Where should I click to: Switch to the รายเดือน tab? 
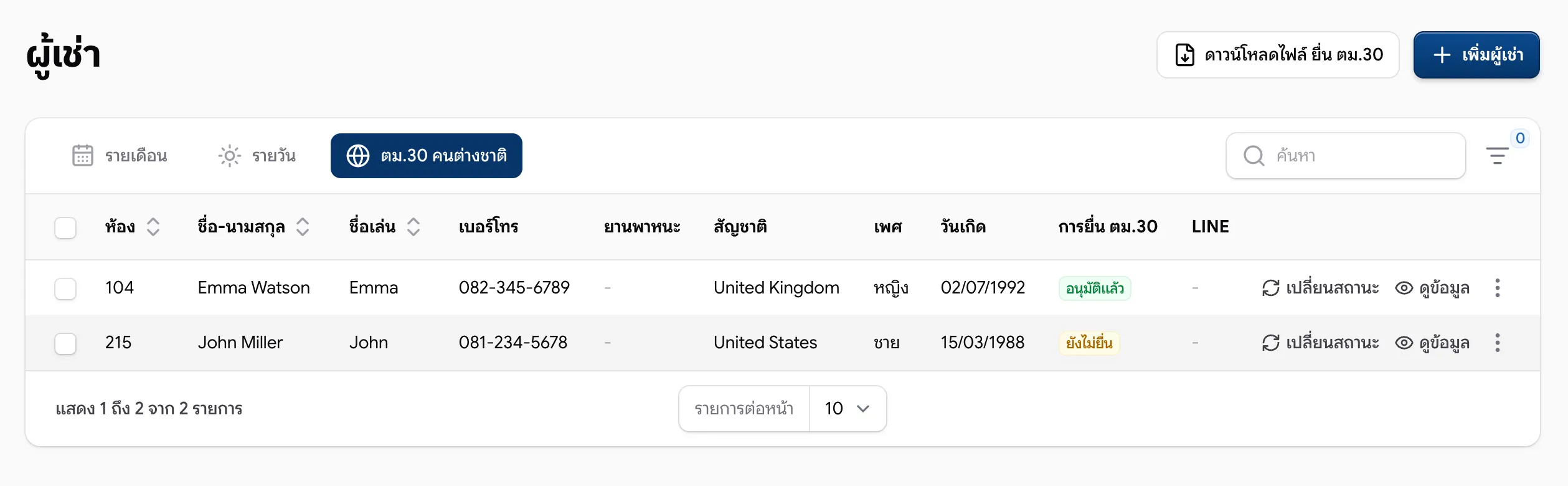120,156
